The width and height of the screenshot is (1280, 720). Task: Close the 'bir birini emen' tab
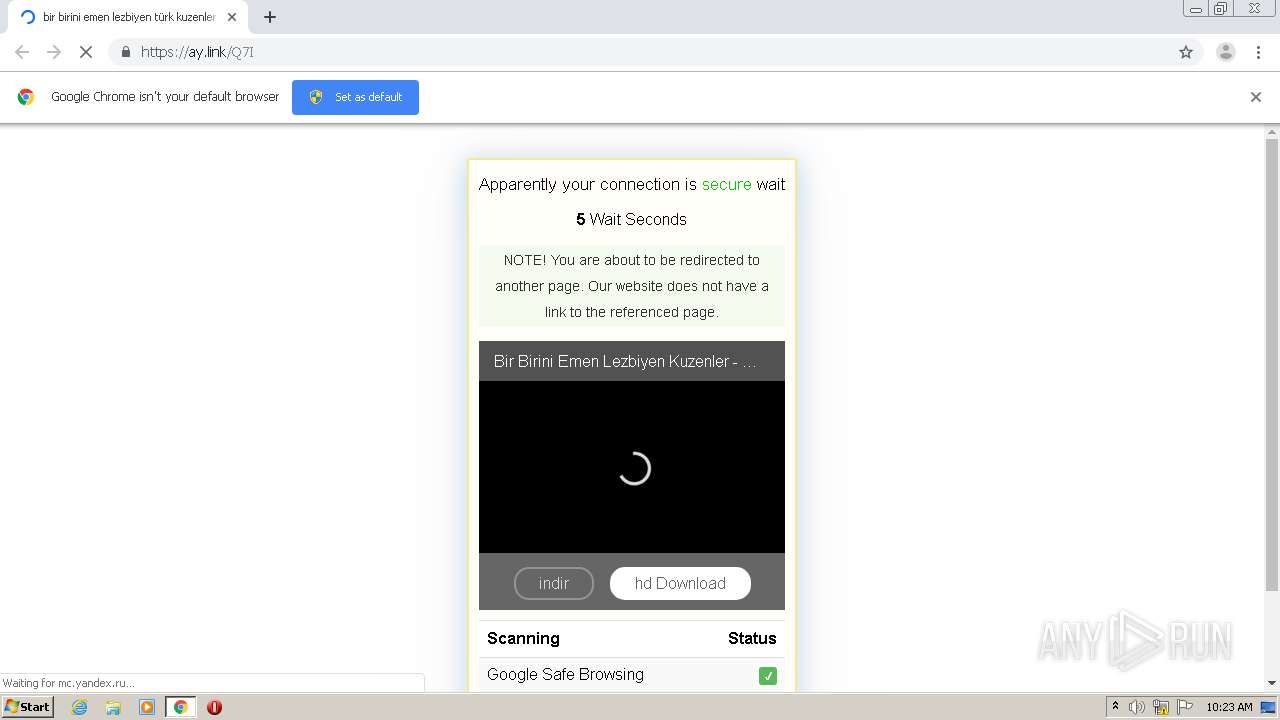[x=232, y=17]
